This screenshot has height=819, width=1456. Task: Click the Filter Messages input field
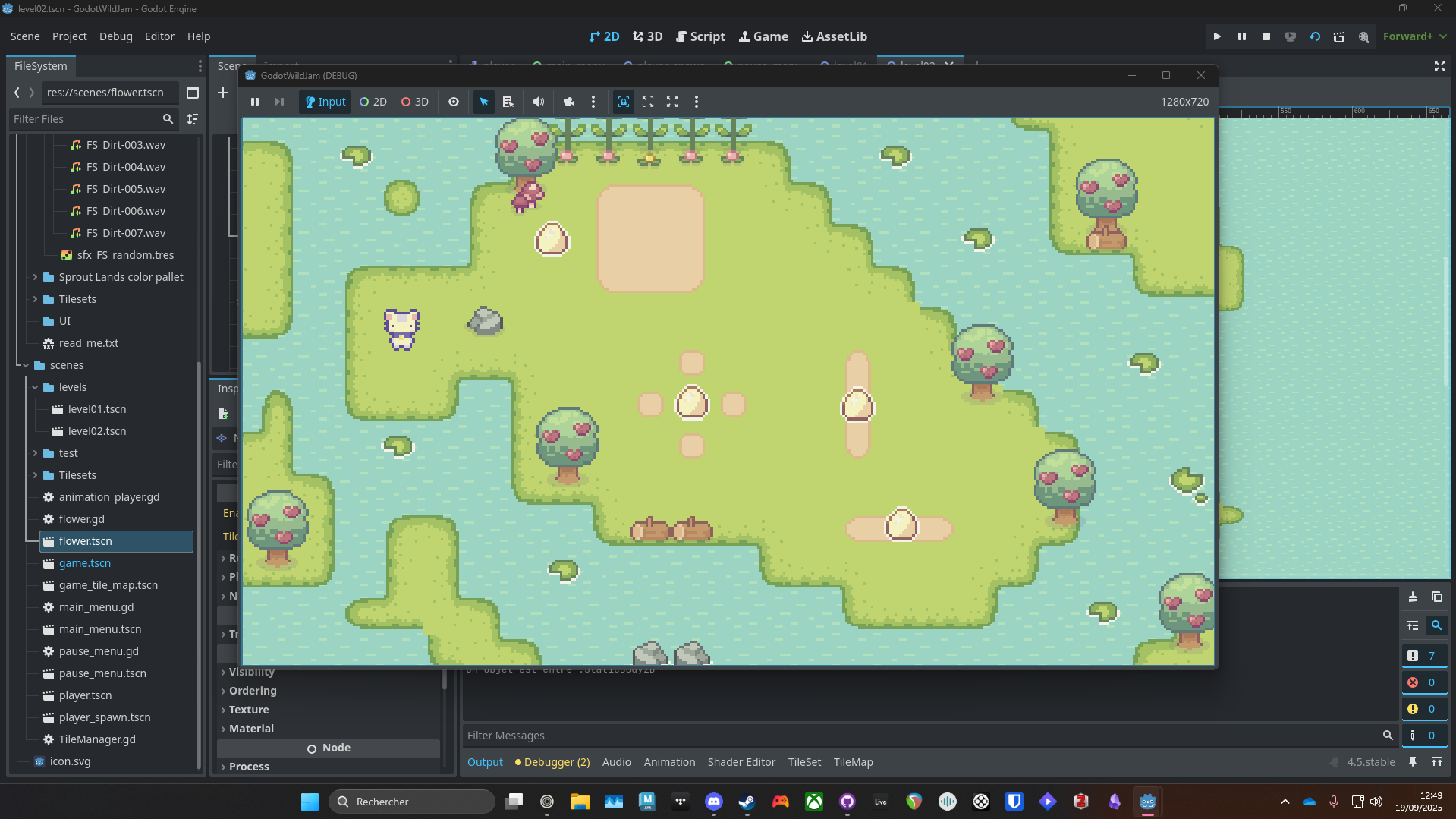point(918,736)
